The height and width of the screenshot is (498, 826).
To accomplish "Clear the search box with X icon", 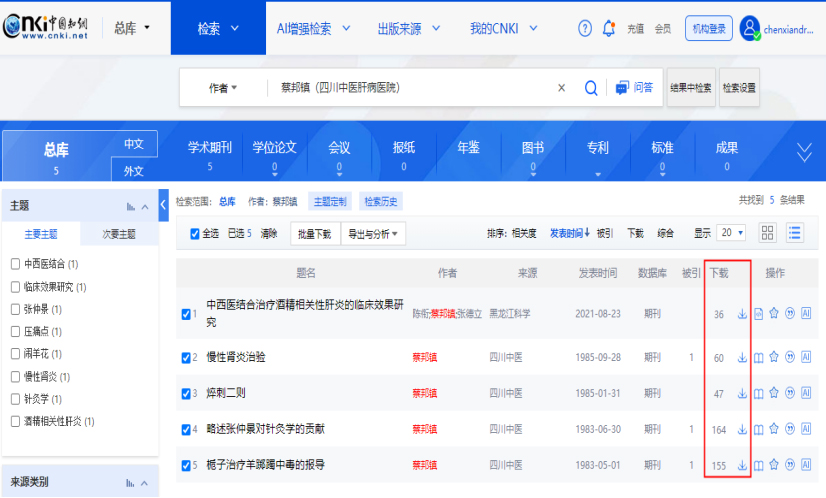I will coord(561,88).
